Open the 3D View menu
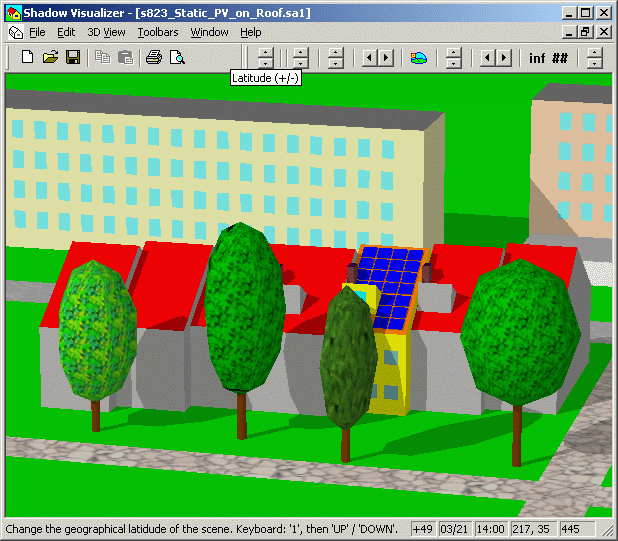The width and height of the screenshot is (618, 541). click(x=106, y=32)
